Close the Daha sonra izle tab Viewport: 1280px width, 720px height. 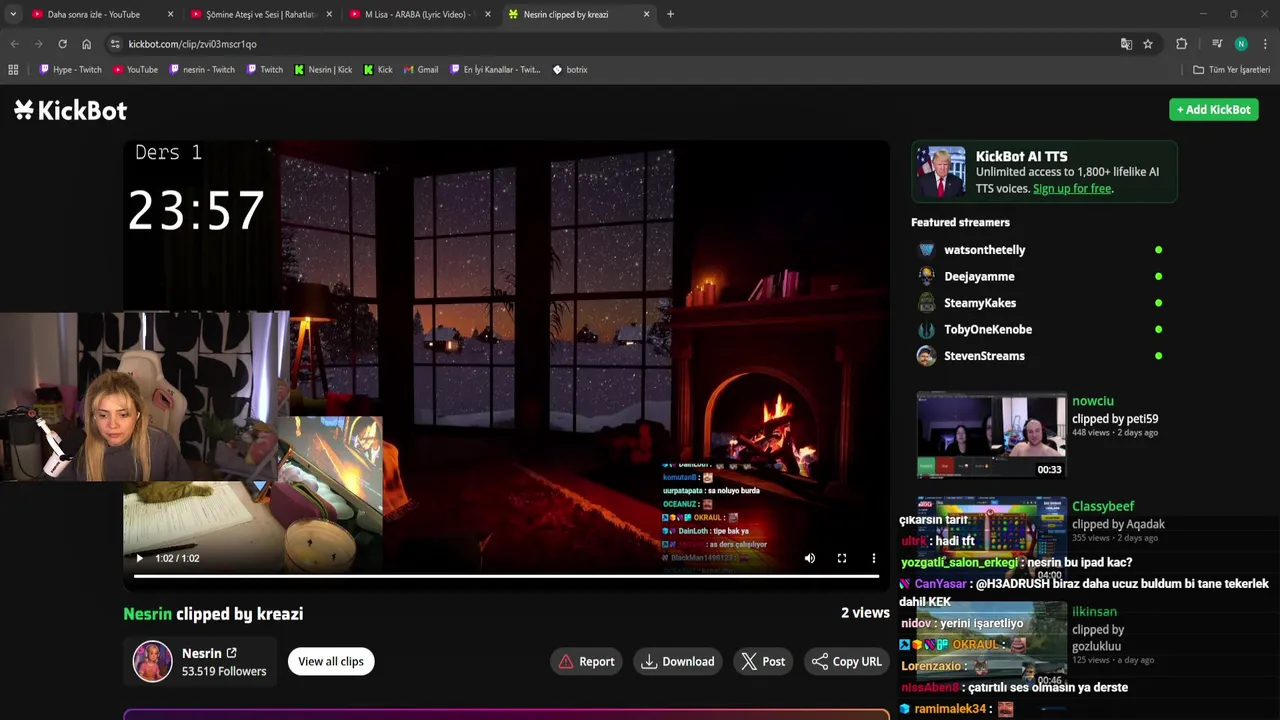click(170, 14)
